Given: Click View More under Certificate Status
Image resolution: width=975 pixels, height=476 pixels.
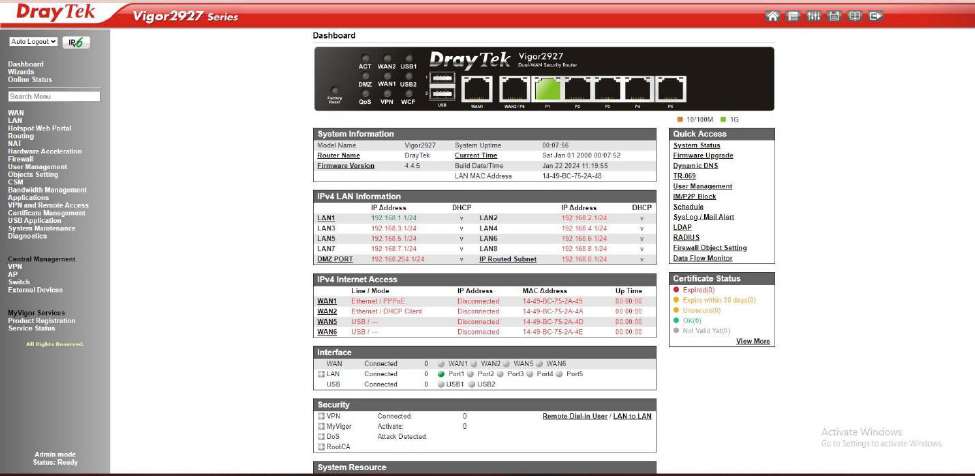Looking at the screenshot, I should point(752,341).
